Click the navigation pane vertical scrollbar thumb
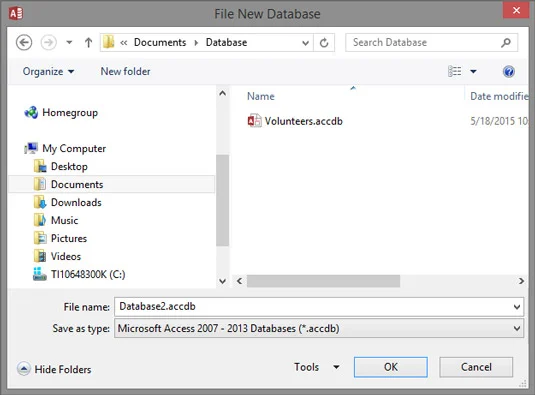The height and width of the screenshot is (395, 535). click(x=222, y=201)
